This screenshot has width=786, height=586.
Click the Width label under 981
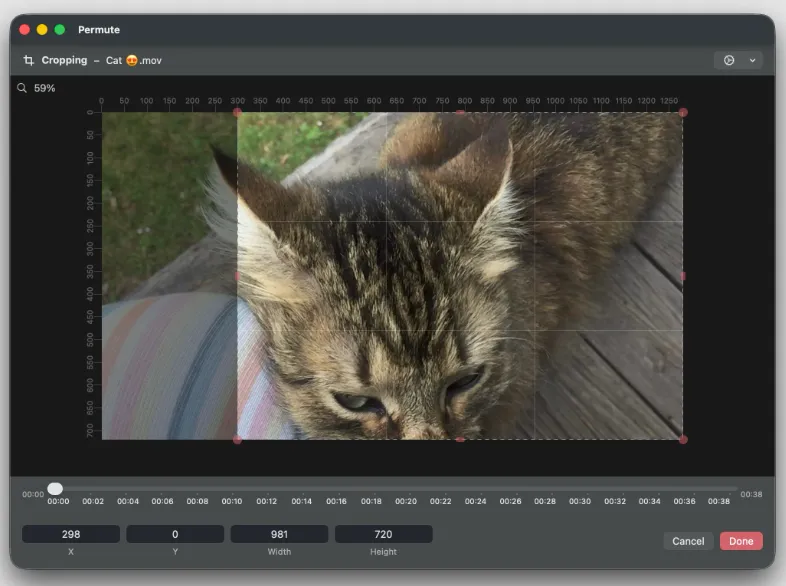[x=279, y=551]
